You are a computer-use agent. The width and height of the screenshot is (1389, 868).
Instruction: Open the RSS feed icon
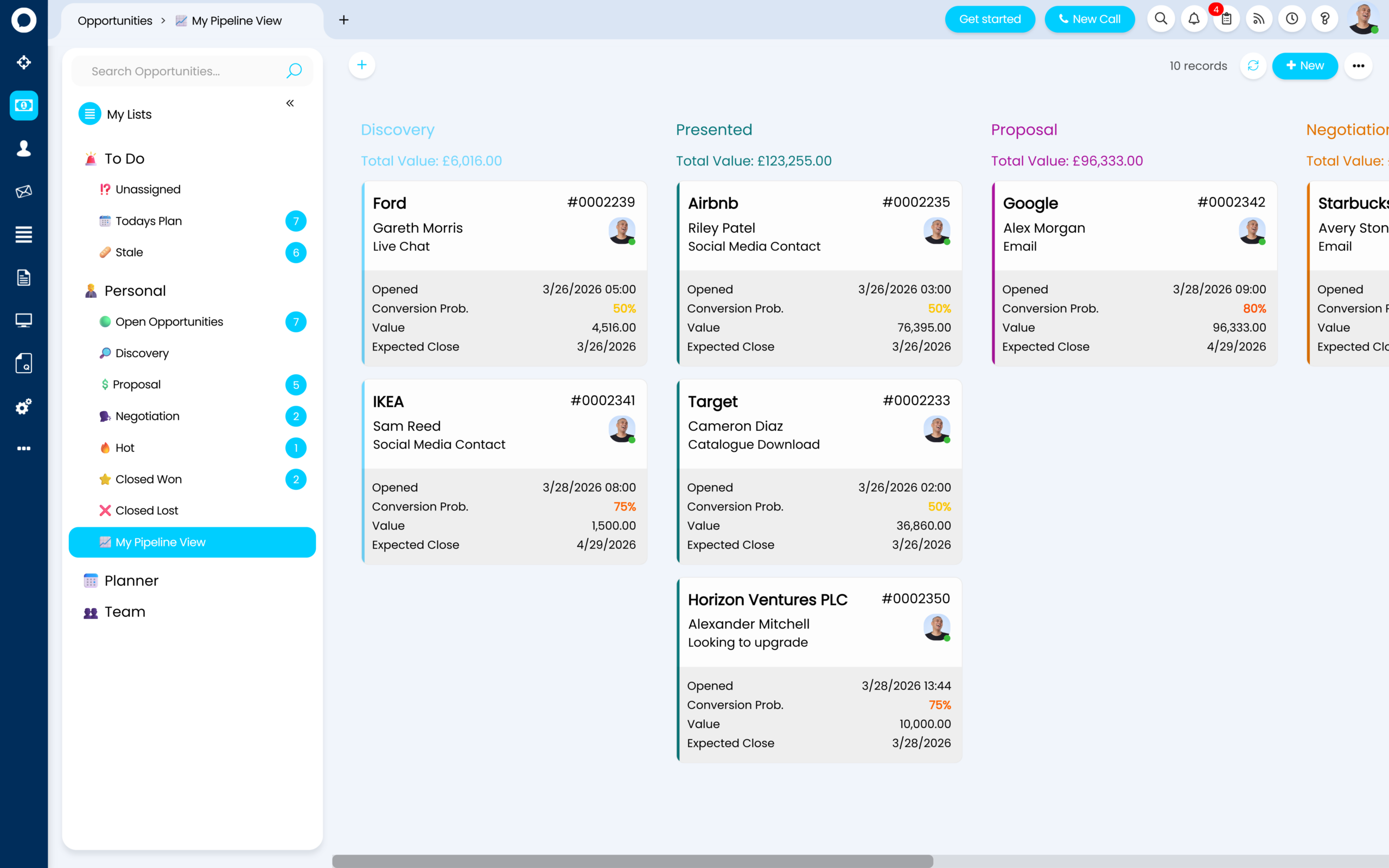click(x=1259, y=19)
